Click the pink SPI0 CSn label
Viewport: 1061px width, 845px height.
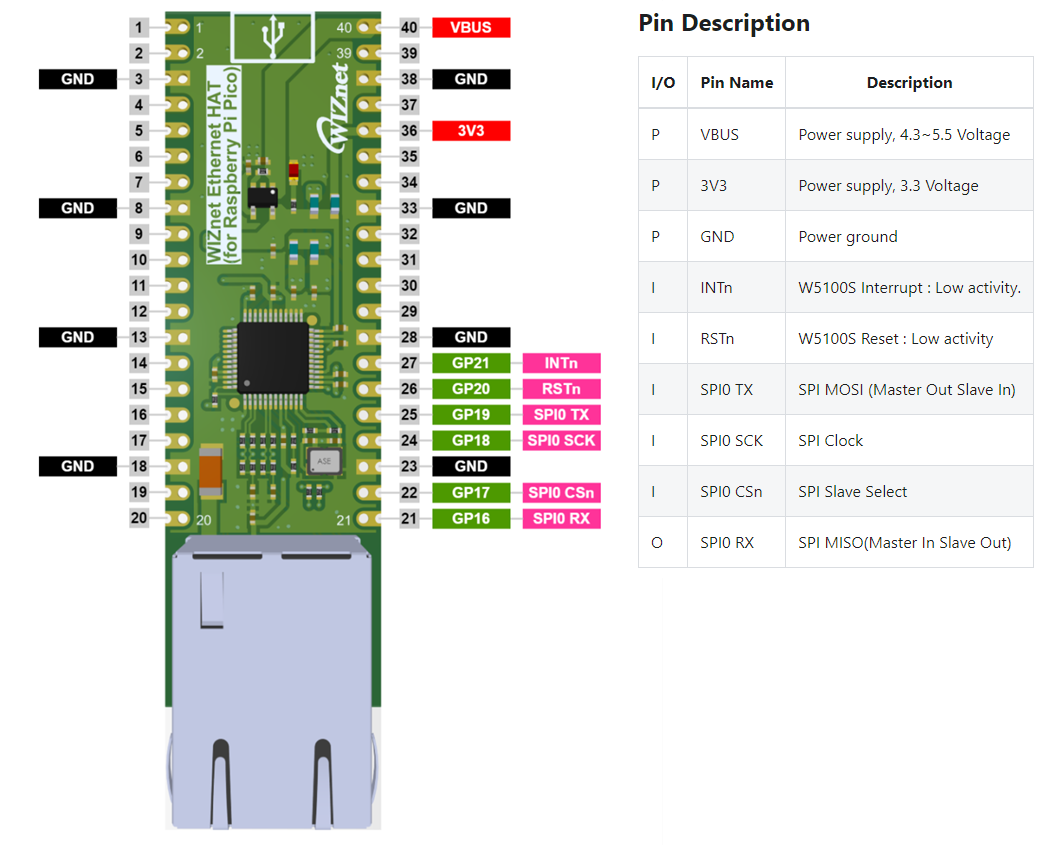click(561, 492)
